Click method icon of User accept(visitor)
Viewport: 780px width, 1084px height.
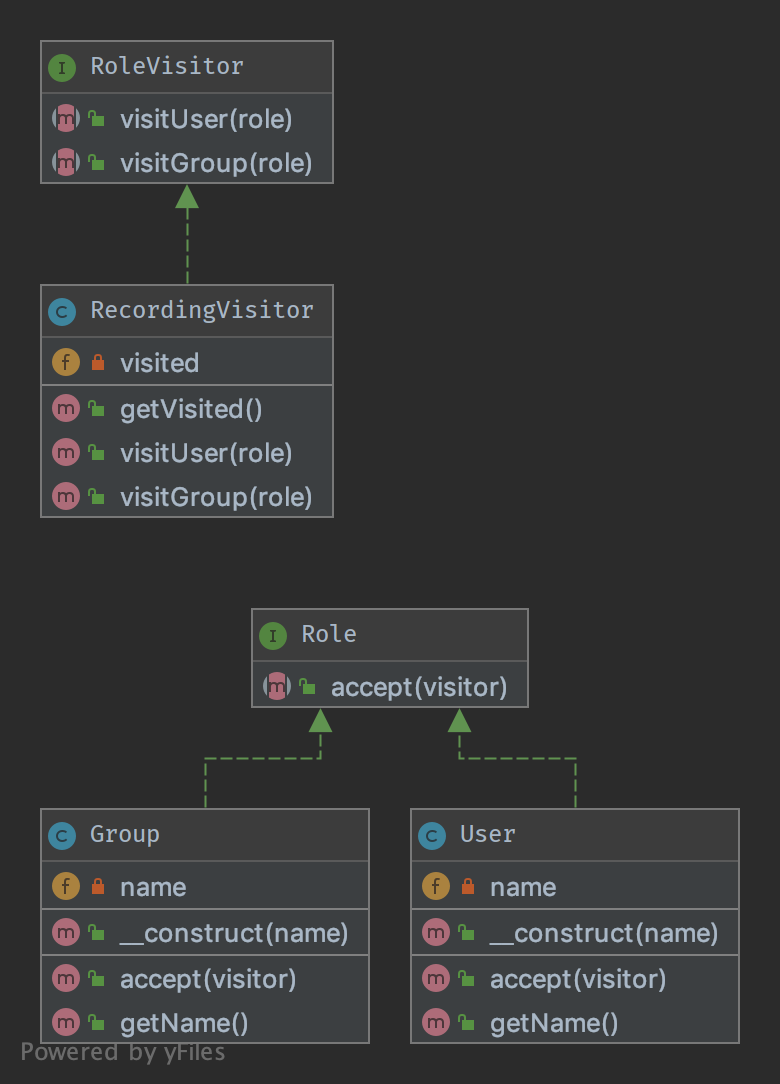coord(436,978)
